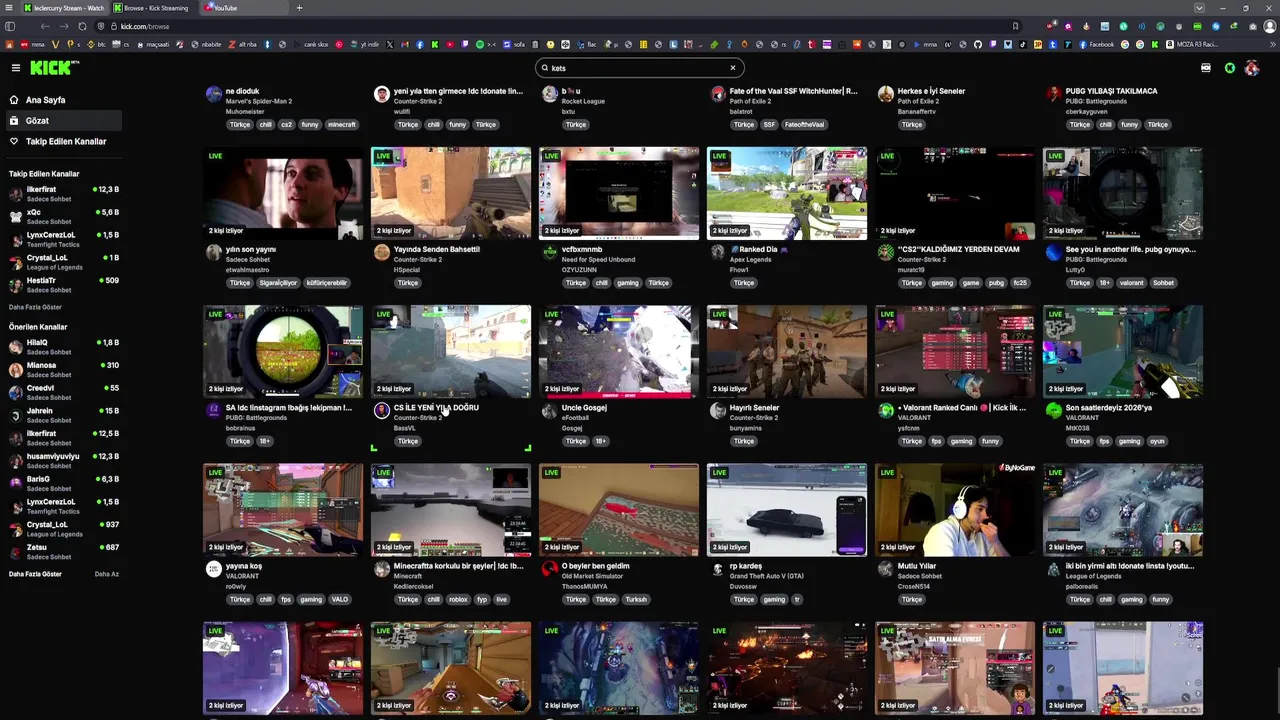
Task: Bookmark this page icon in address bar
Action: (x=1016, y=26)
